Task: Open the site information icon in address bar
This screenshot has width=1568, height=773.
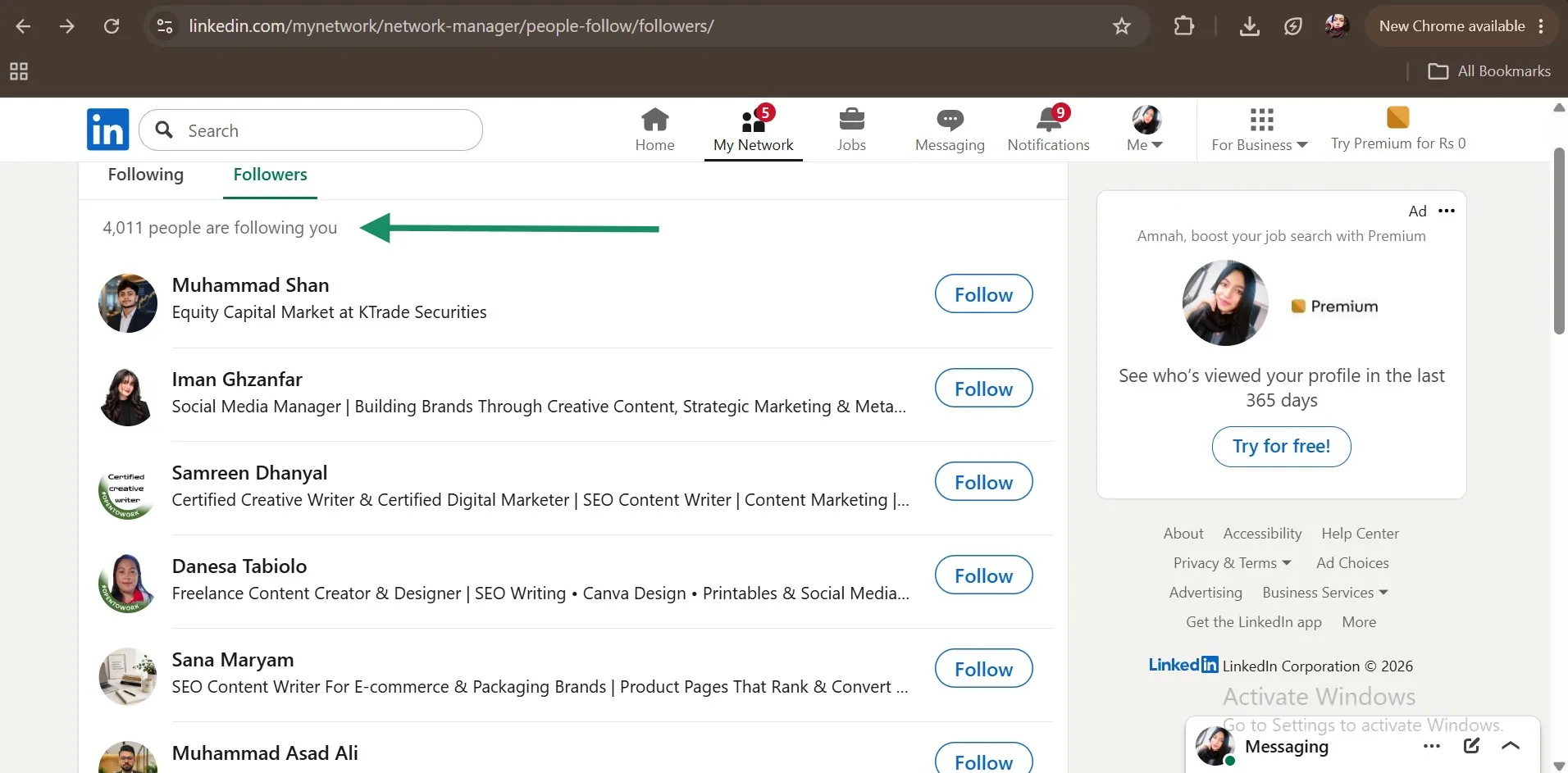Action: 165,26
